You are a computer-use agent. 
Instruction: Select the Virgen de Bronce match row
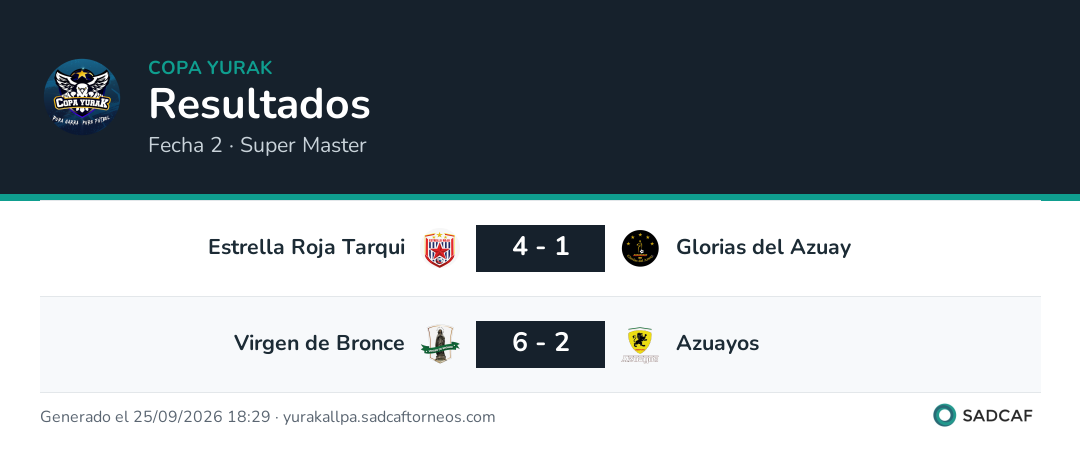click(540, 345)
